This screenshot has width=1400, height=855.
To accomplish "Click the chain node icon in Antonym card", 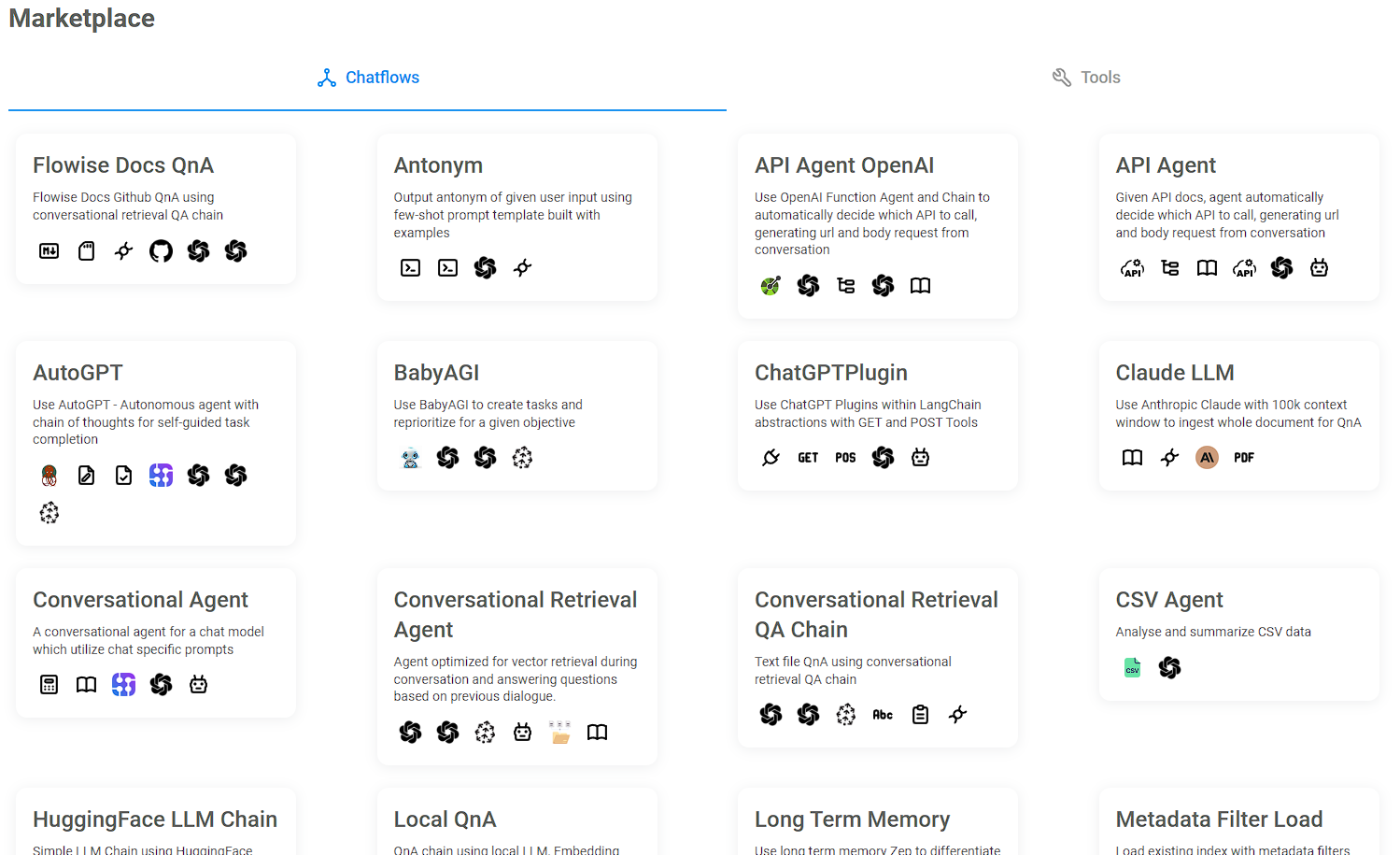I will (x=523, y=268).
